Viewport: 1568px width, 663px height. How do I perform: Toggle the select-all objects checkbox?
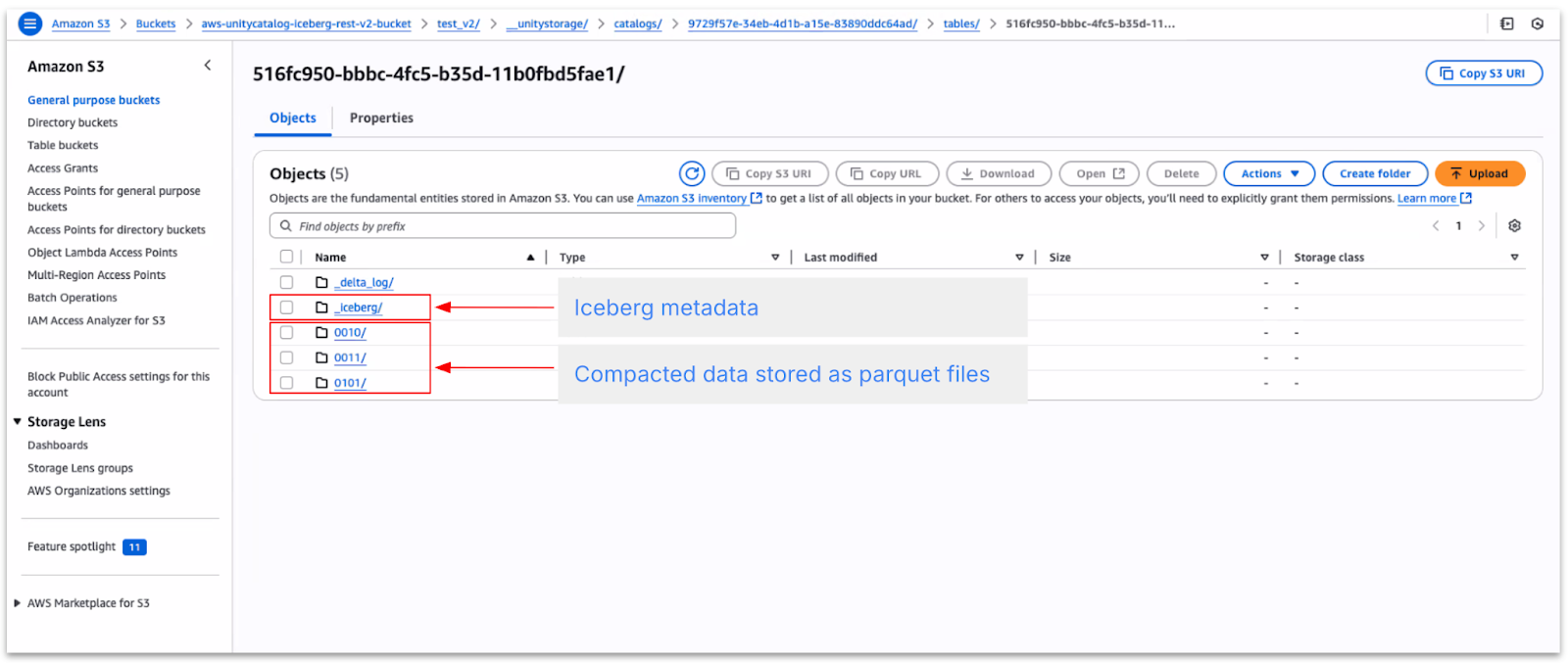click(x=286, y=257)
